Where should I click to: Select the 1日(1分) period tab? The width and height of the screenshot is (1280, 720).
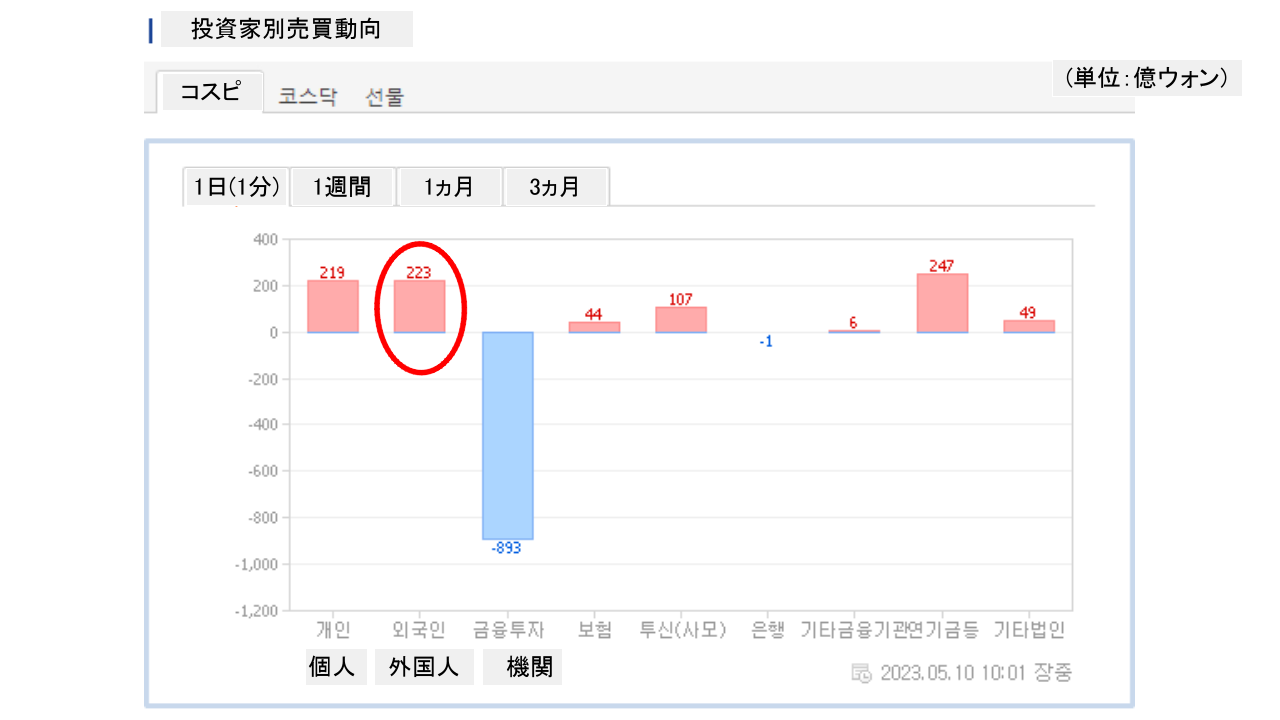(x=236, y=187)
